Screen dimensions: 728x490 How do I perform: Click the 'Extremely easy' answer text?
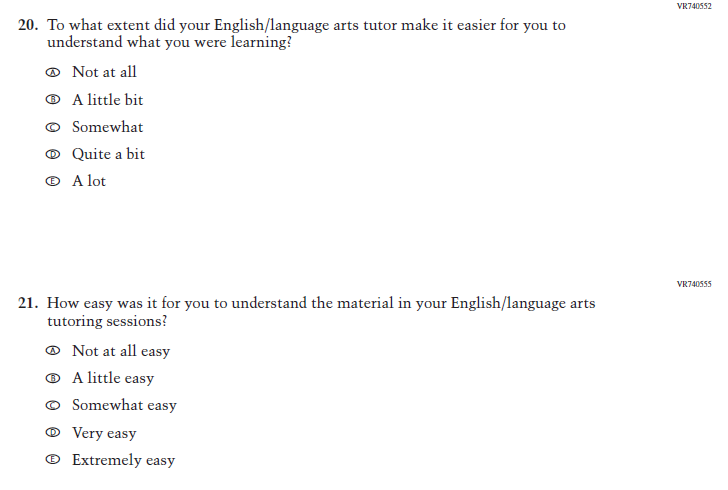coord(123,460)
